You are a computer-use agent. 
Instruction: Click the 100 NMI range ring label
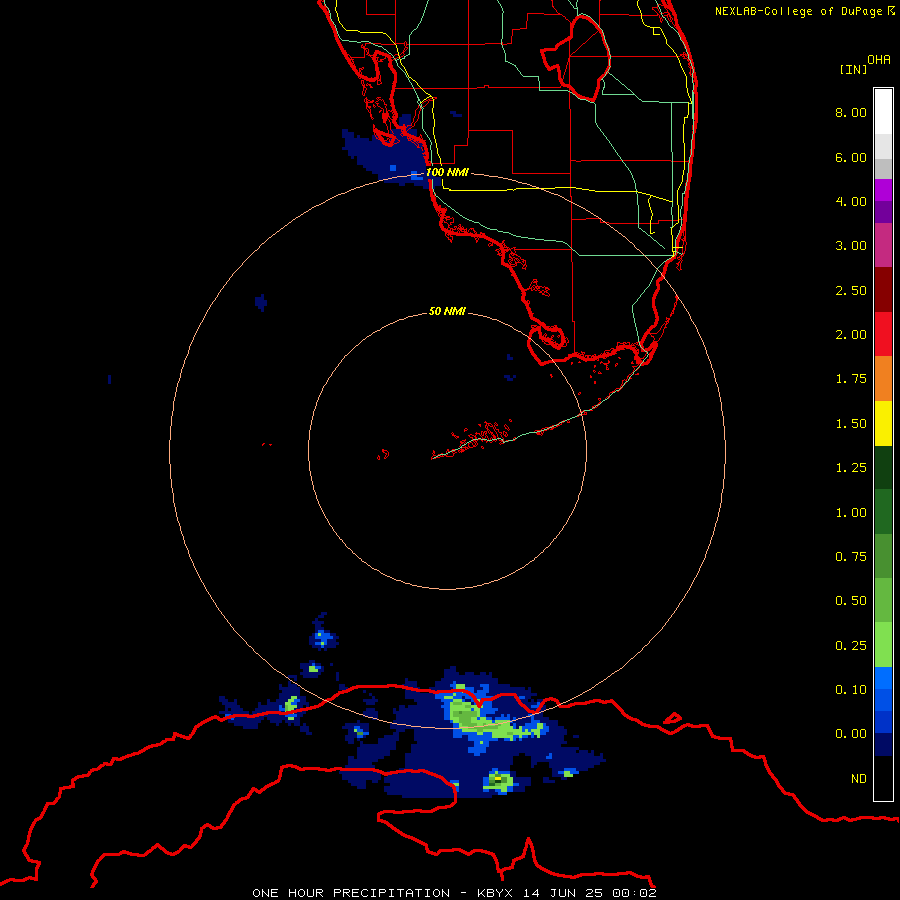447,172
